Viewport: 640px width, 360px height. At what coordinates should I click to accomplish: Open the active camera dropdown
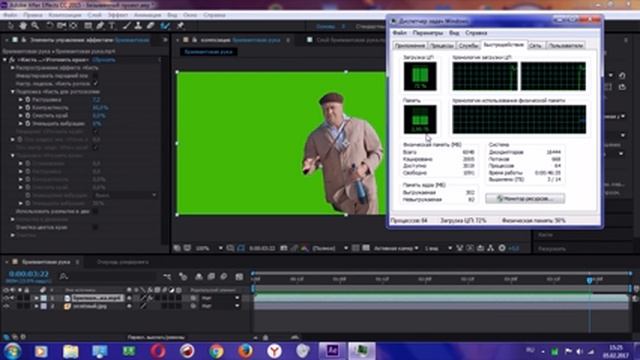click(x=396, y=248)
